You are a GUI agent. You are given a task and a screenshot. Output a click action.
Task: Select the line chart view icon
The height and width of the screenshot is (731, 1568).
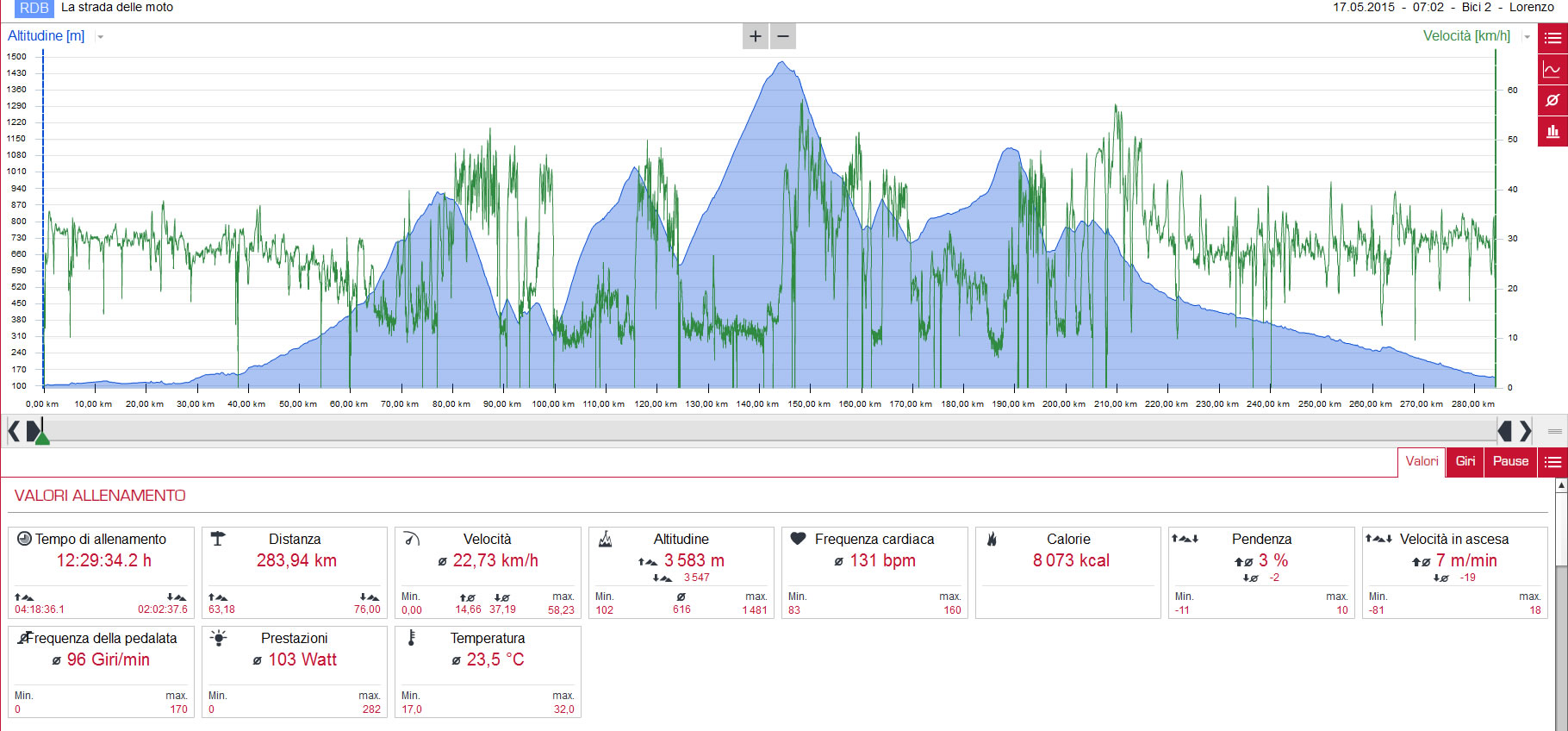[x=1552, y=69]
